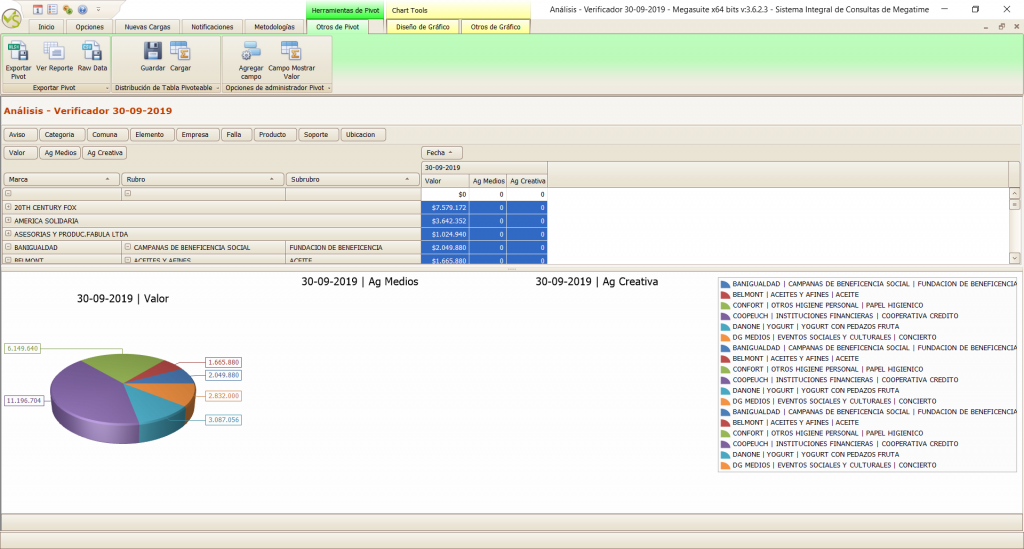Image resolution: width=1024 pixels, height=549 pixels.
Task: Toggle sort on Fecha column field
Action: [441, 153]
